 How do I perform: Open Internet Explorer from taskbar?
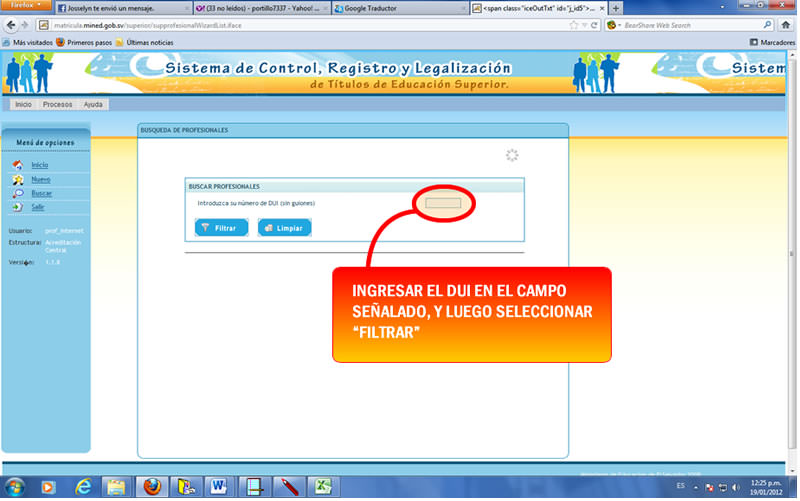coord(83,487)
